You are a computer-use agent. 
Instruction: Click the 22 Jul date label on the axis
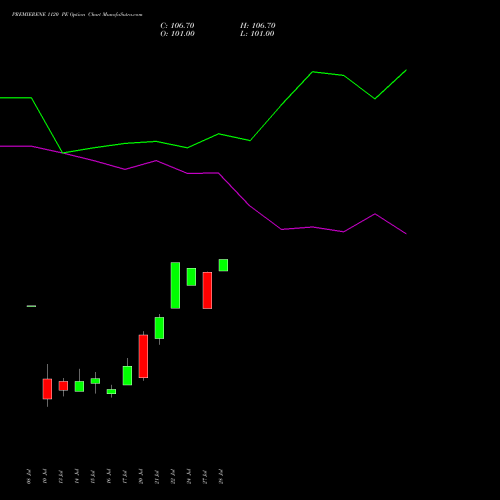[x=173, y=477]
